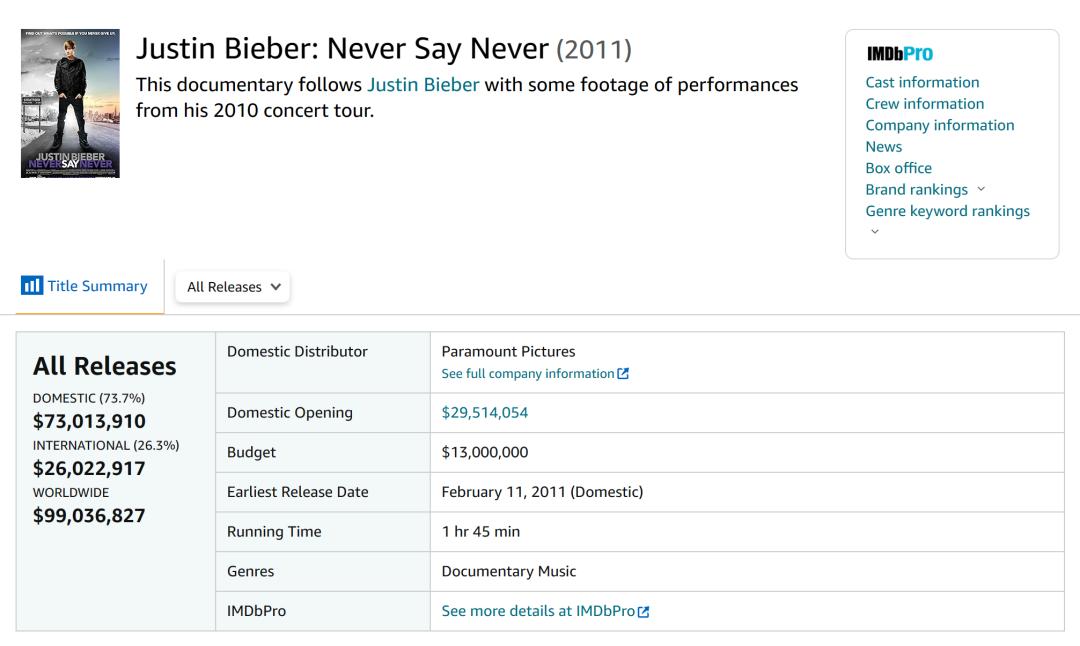1080x646 pixels.
Task: Click See full company information link
Action: pos(528,373)
